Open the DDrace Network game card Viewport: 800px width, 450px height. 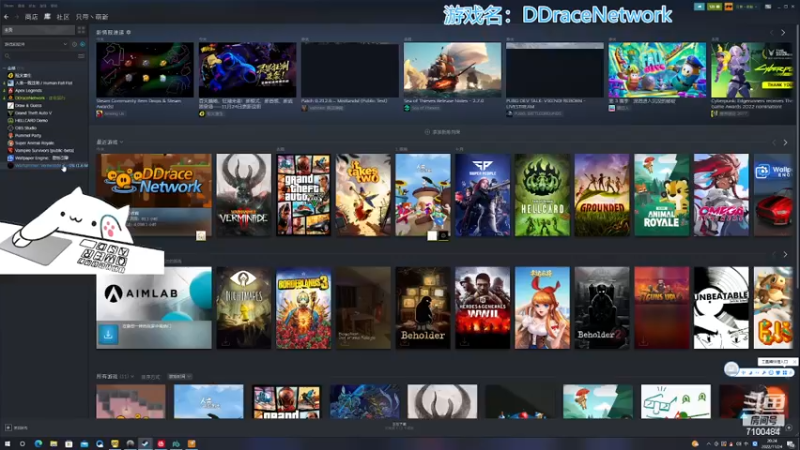154,195
